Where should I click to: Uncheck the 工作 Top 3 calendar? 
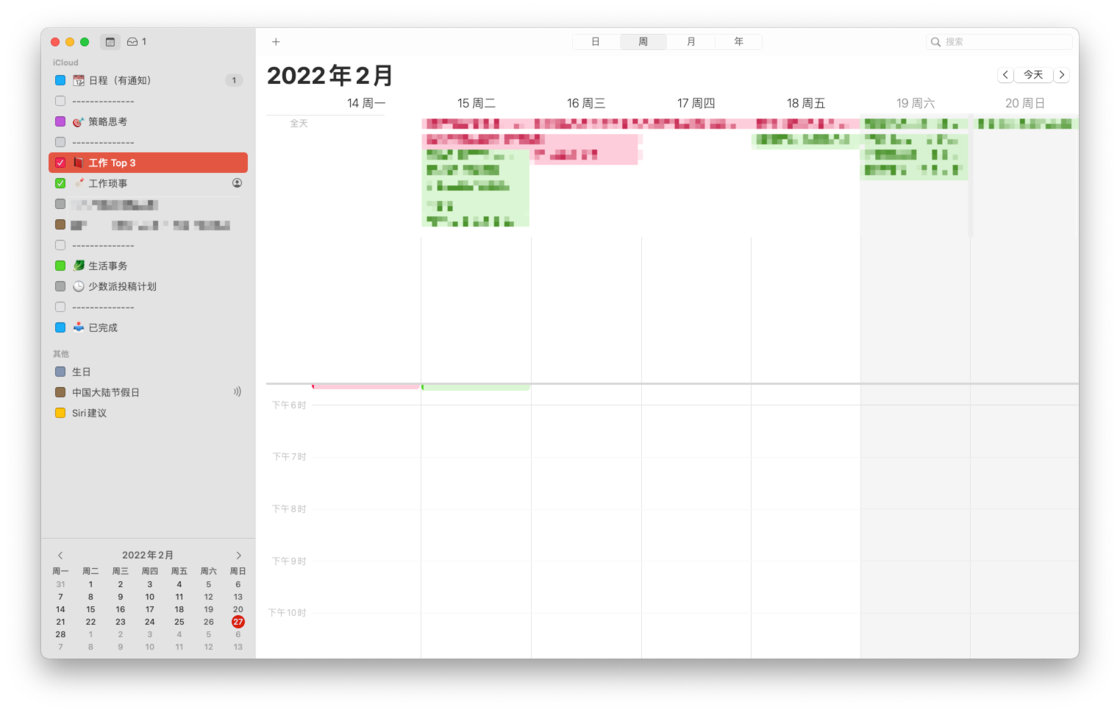click(x=60, y=163)
